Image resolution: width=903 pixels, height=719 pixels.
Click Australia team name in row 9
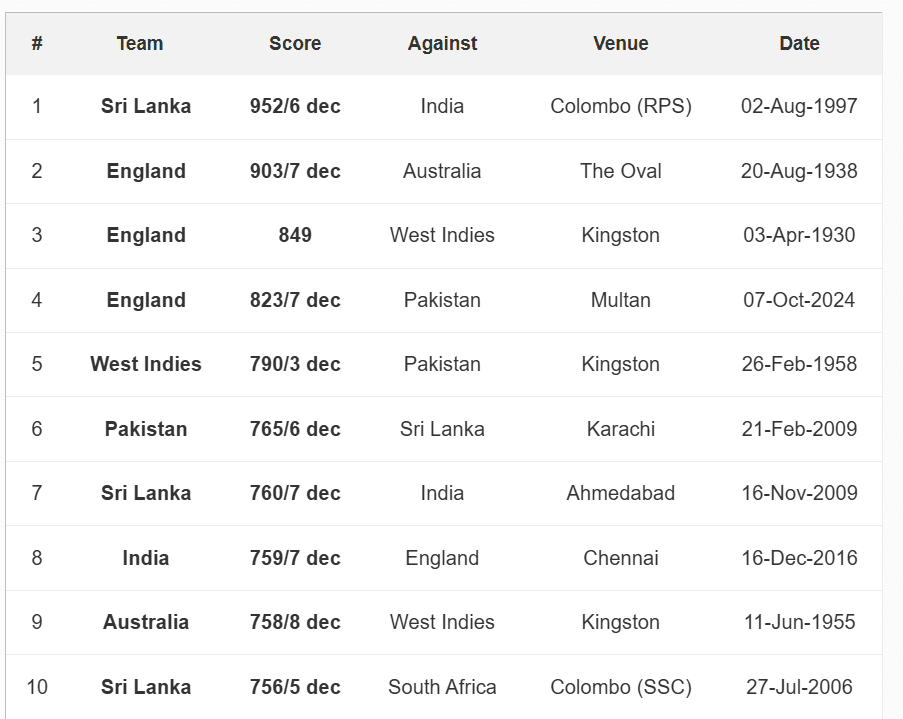[146, 622]
